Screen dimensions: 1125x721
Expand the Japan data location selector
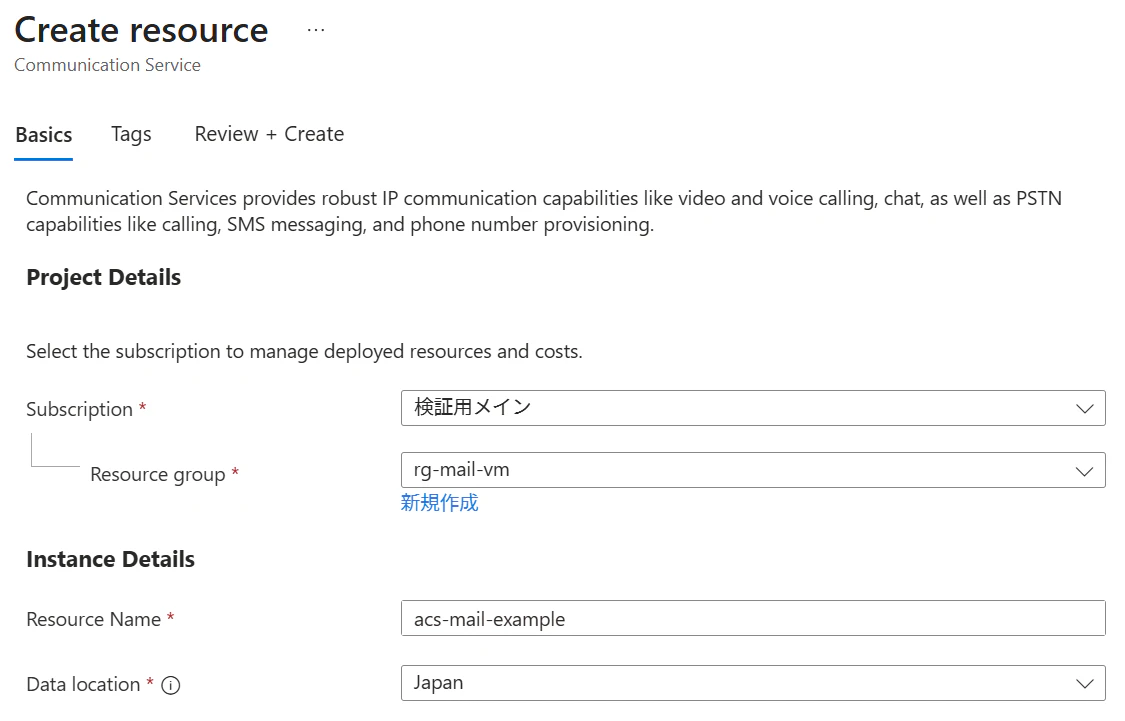pyautogui.click(x=740, y=684)
